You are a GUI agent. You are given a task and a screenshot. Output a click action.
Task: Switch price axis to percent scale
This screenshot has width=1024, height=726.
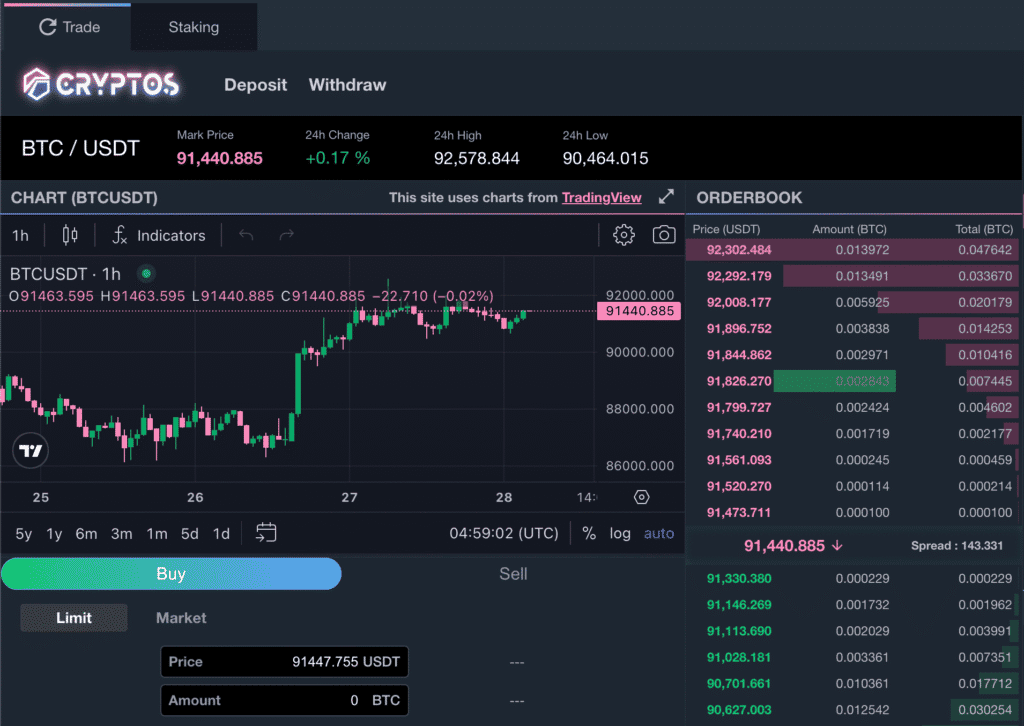coord(590,534)
